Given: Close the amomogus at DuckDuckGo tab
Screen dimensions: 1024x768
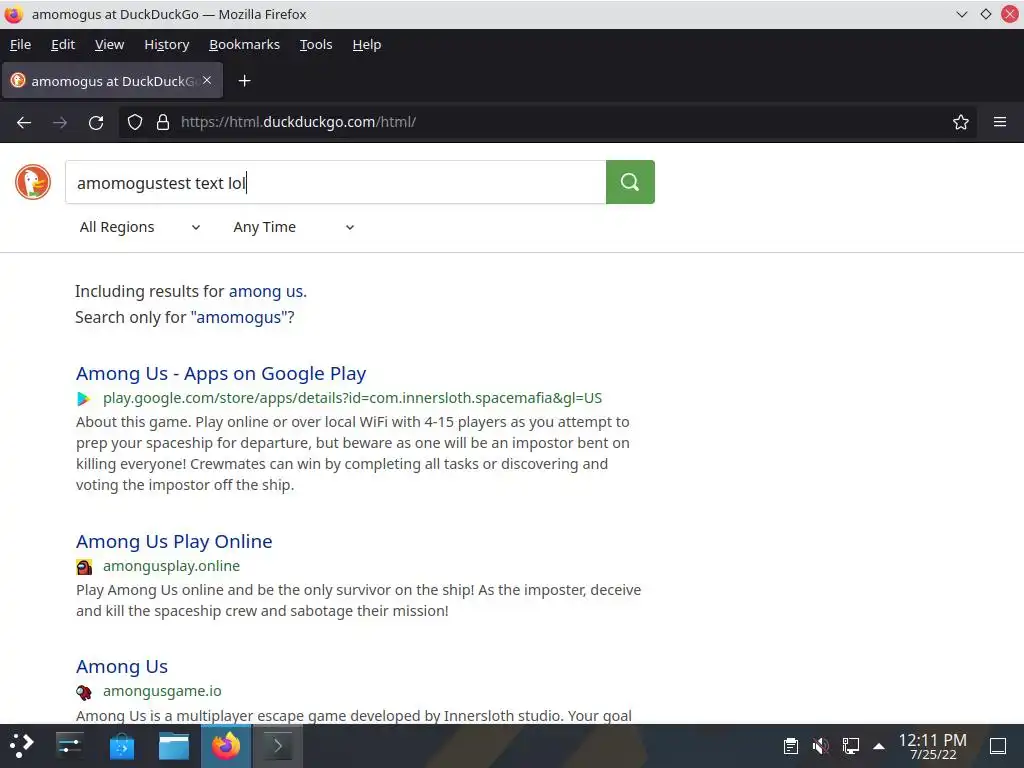Looking at the screenshot, I should [x=207, y=80].
